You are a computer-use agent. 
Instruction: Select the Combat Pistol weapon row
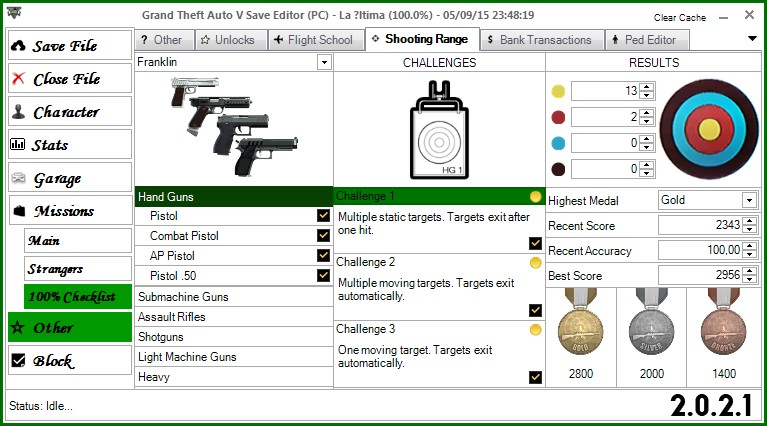[x=234, y=236]
